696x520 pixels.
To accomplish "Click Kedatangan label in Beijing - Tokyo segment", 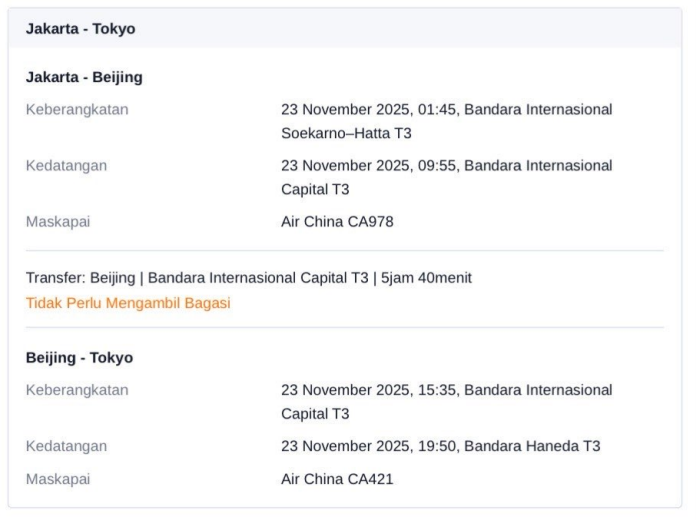I will pyautogui.click(x=66, y=446).
